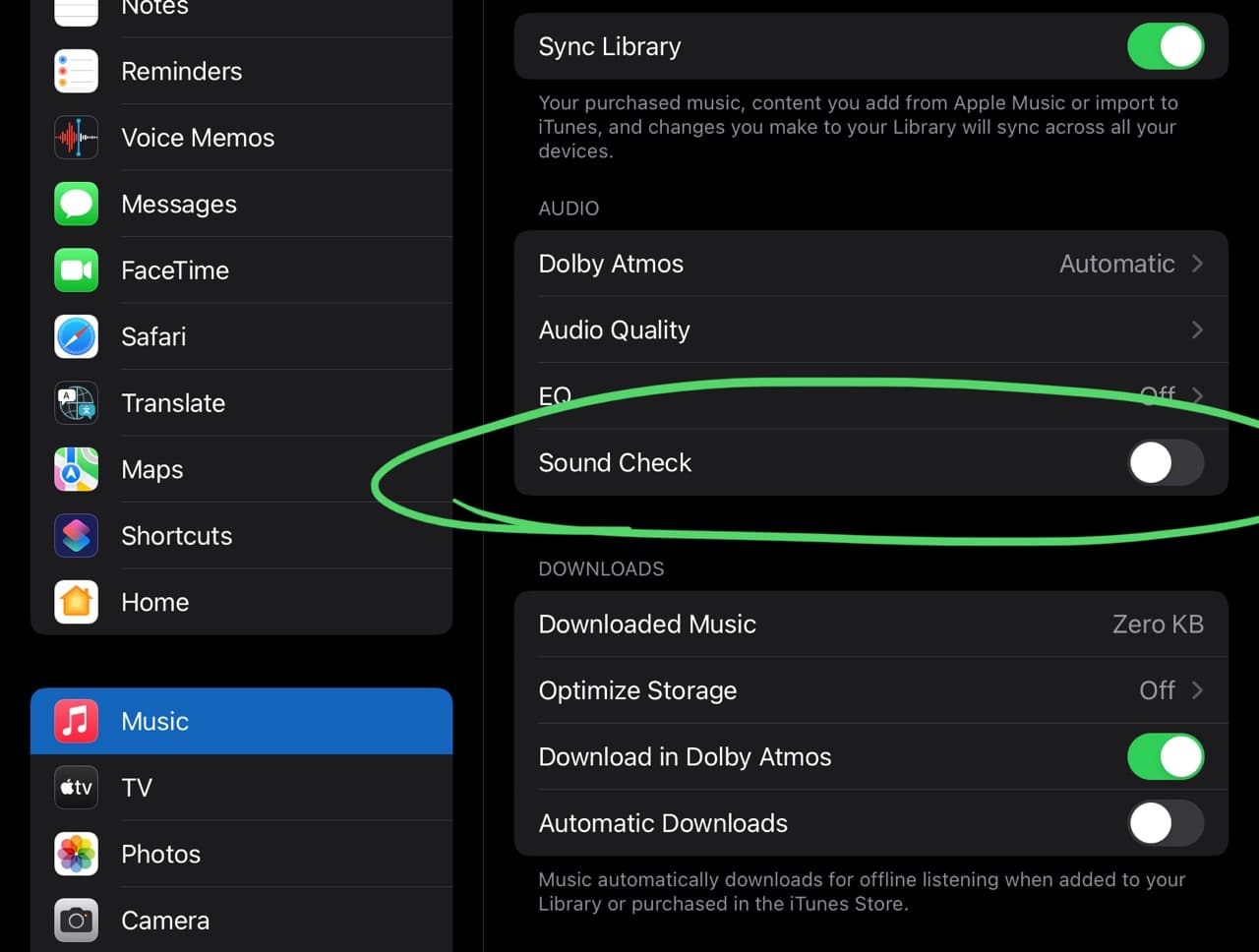Tap the Sound Check label text
Screen dimensions: 1259x952
point(616,462)
